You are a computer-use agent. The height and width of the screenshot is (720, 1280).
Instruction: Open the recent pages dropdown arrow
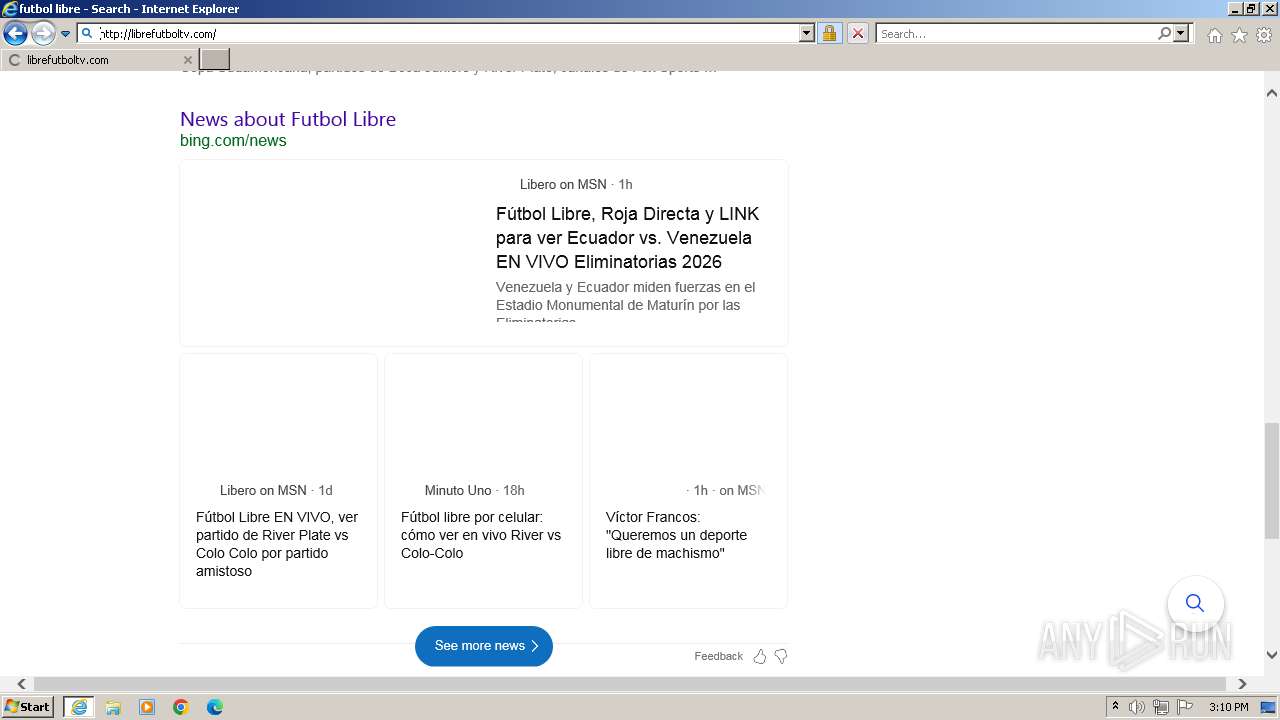(x=66, y=34)
